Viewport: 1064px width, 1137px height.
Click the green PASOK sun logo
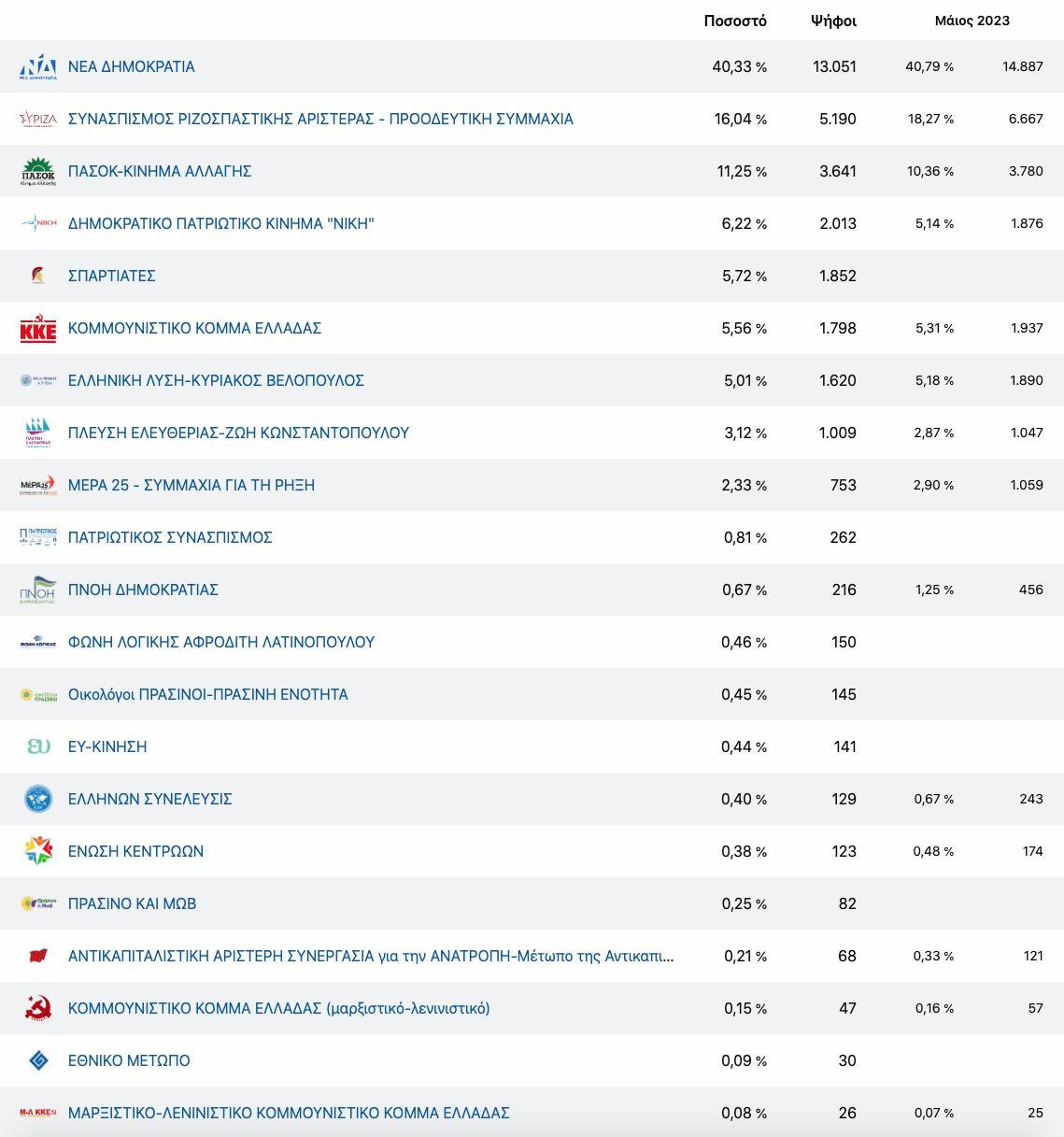38,171
